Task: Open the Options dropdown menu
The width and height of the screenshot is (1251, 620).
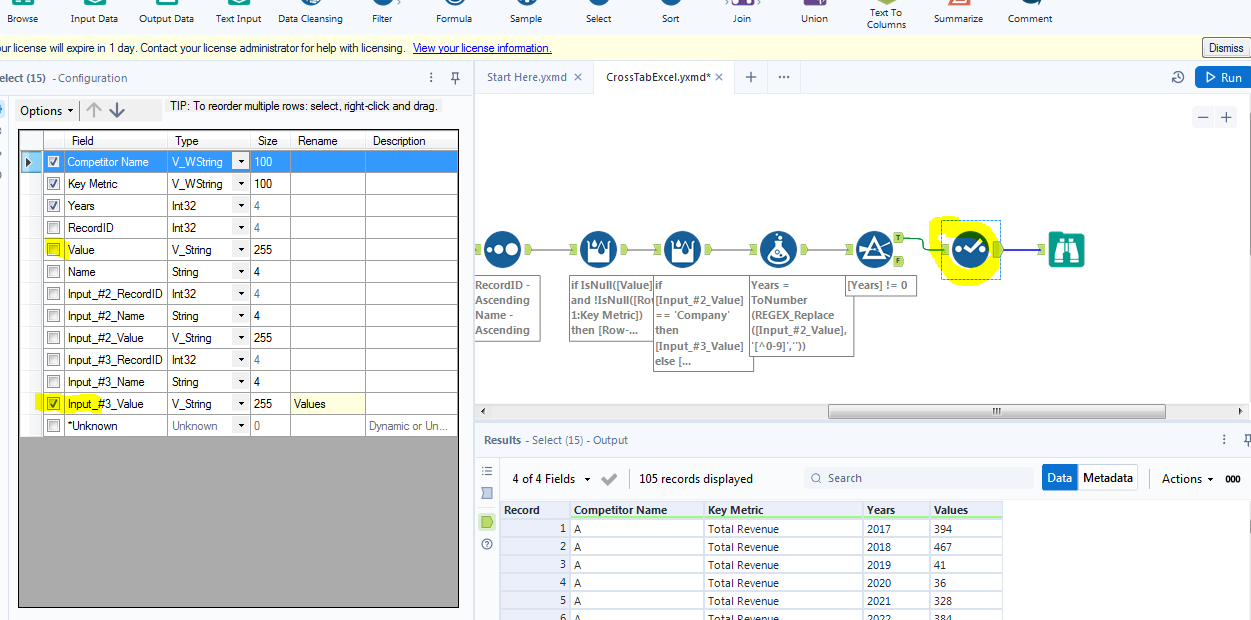Action: pyautogui.click(x=45, y=110)
